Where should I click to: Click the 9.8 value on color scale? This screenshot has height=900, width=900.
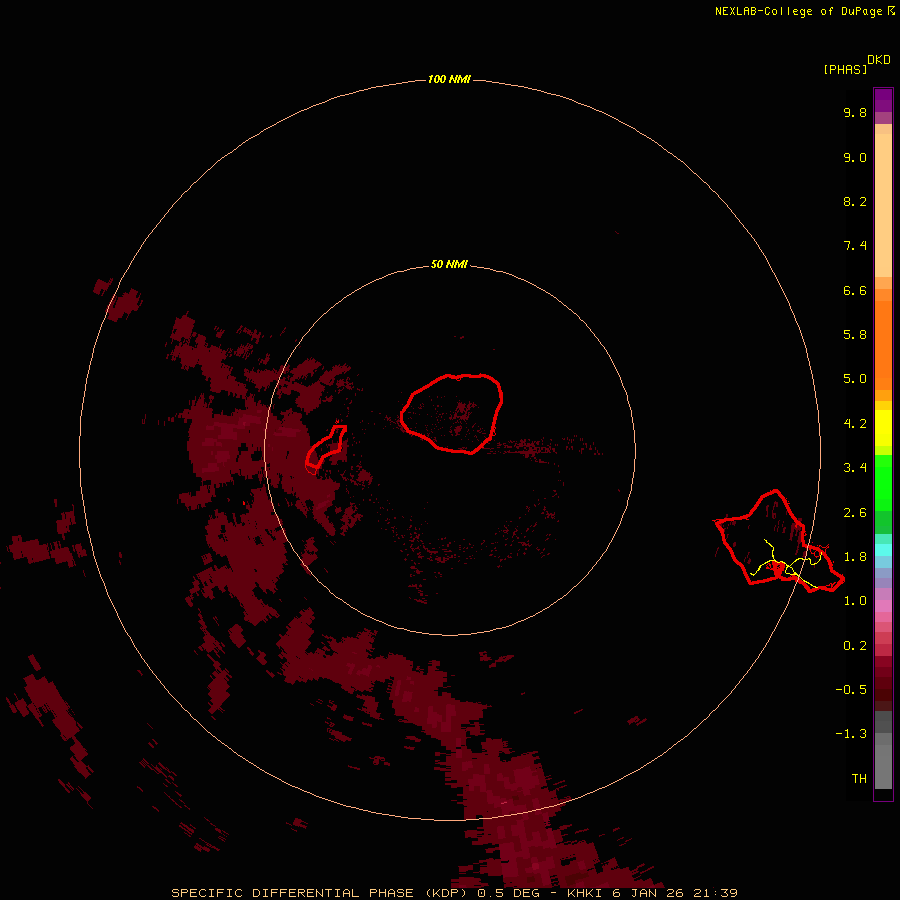[x=855, y=112]
